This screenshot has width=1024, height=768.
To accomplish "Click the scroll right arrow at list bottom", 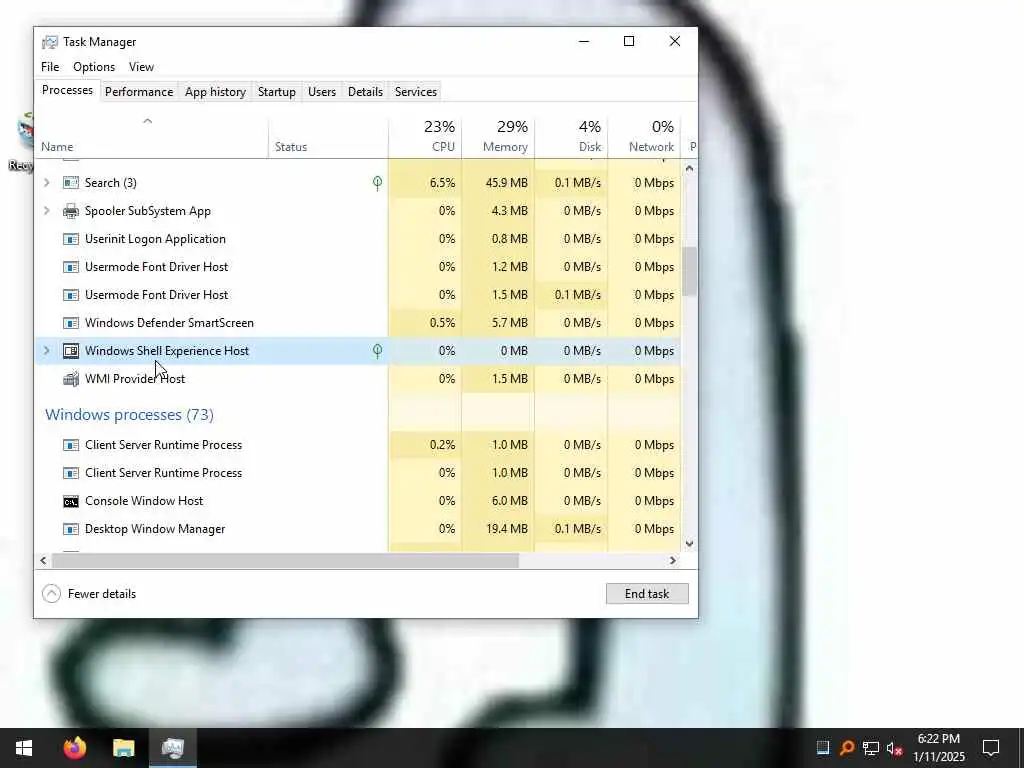I will tap(673, 560).
